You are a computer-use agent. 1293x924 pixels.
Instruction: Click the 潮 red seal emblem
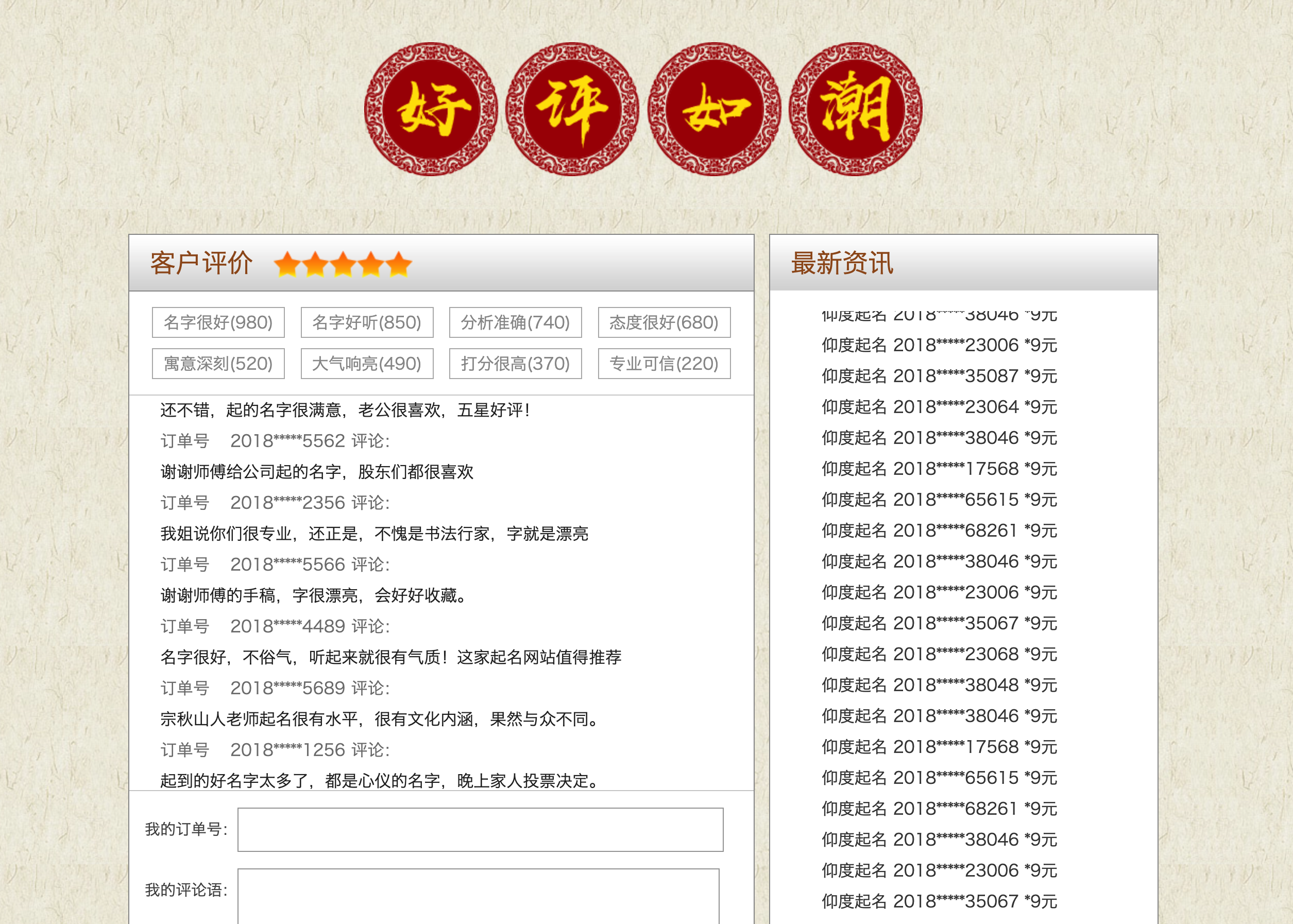point(855,109)
